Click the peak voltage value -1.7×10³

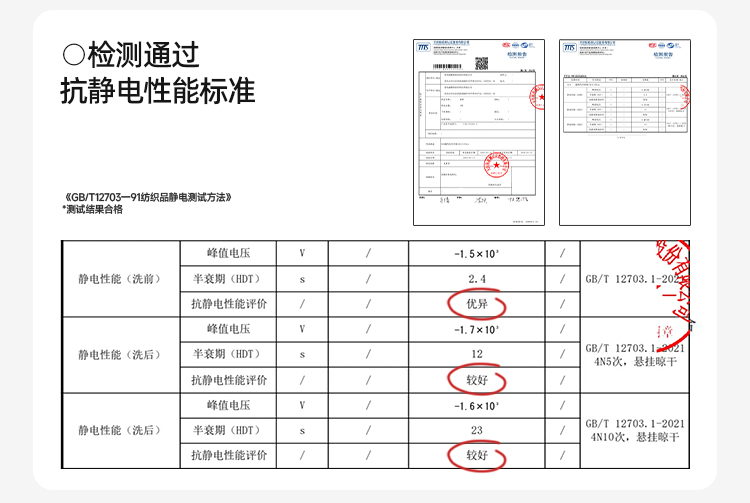[x=476, y=329]
